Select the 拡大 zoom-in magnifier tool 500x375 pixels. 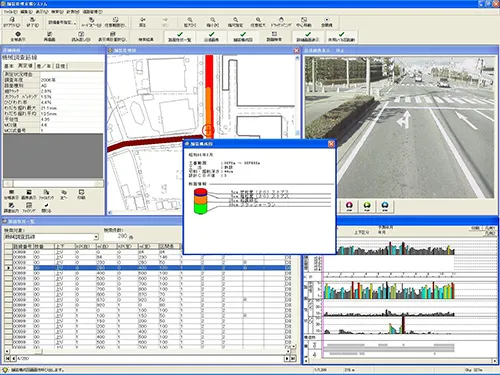[190, 22]
